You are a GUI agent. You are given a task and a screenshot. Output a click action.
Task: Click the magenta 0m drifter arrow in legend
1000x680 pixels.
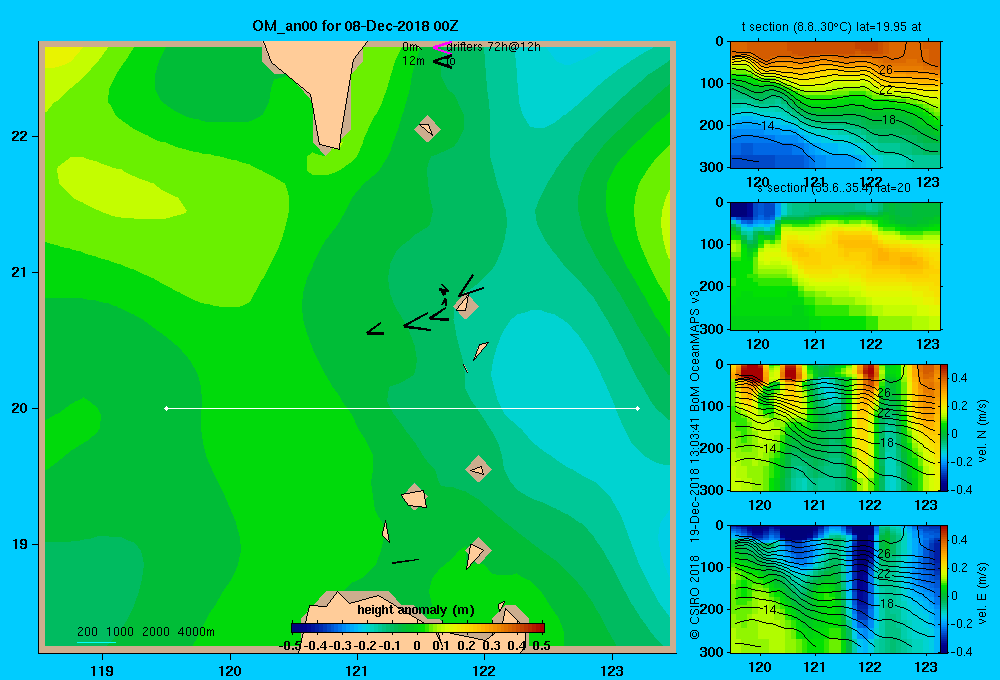click(441, 47)
